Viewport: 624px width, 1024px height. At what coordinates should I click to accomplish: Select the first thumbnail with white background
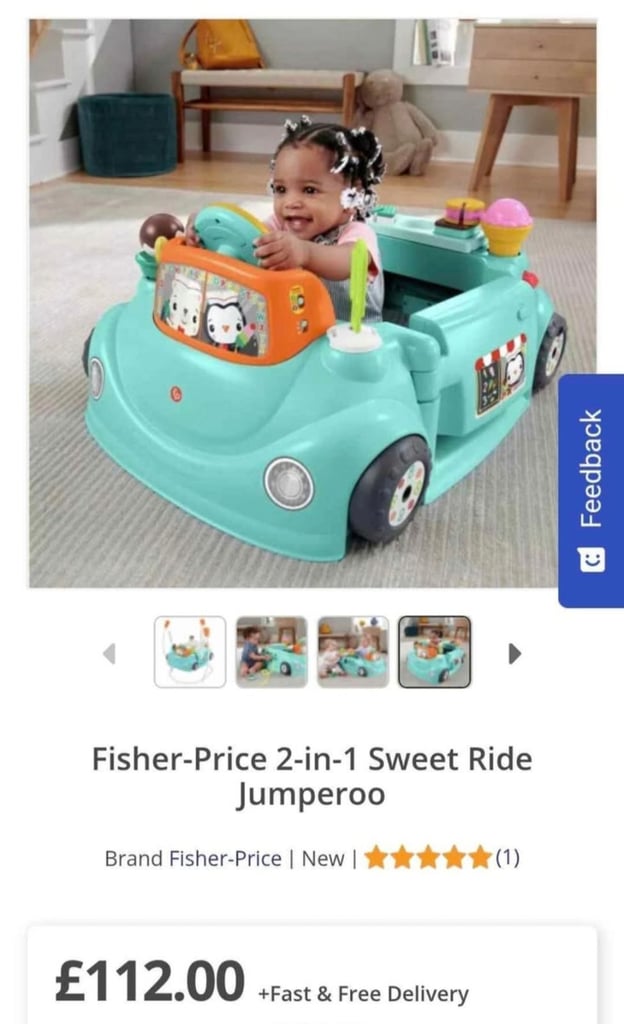(x=190, y=652)
